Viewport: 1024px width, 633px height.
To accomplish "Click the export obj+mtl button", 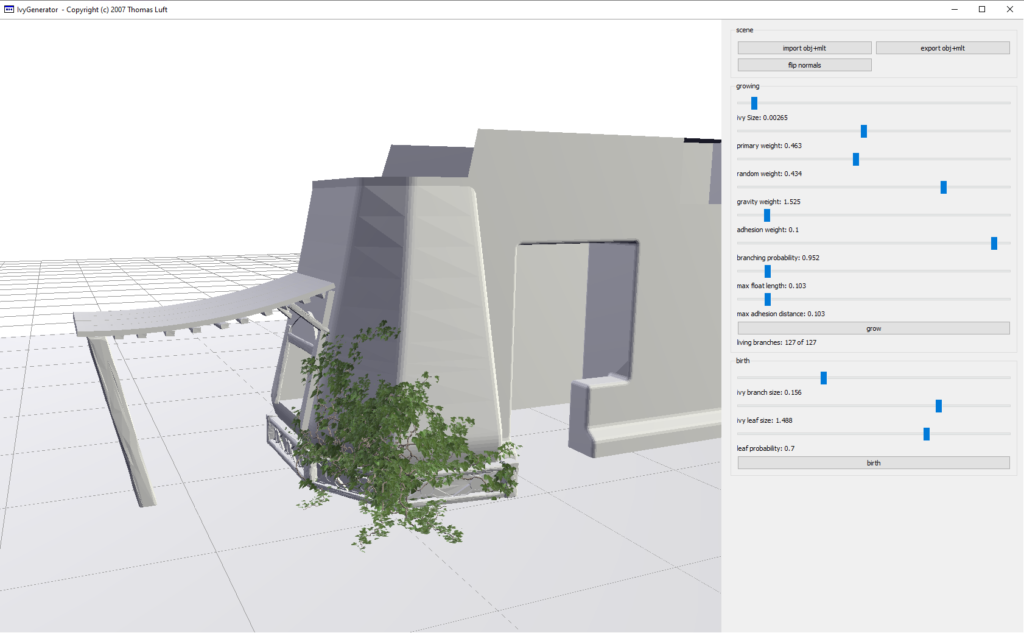I will [943, 48].
